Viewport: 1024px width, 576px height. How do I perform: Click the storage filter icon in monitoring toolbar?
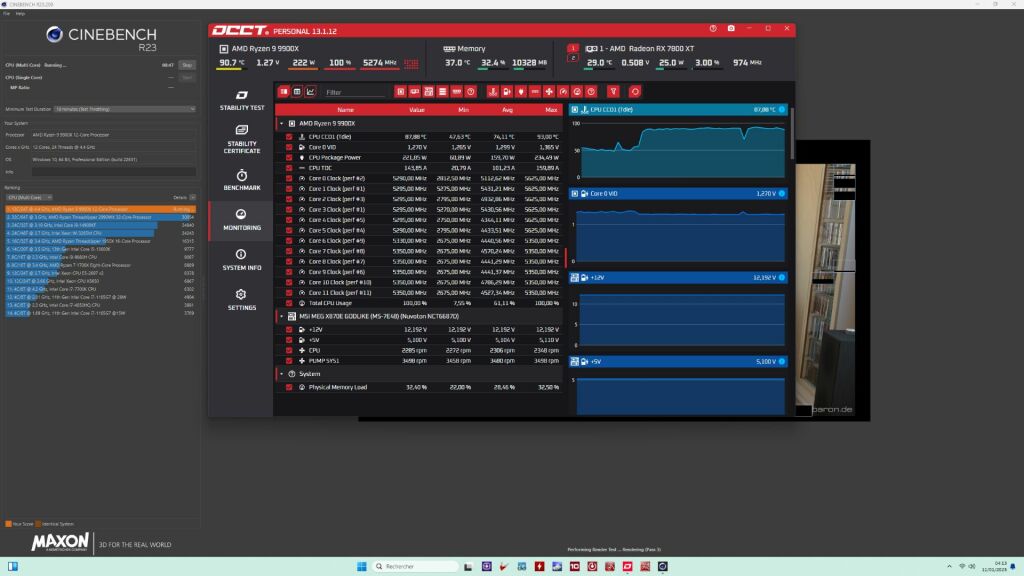click(x=443, y=92)
